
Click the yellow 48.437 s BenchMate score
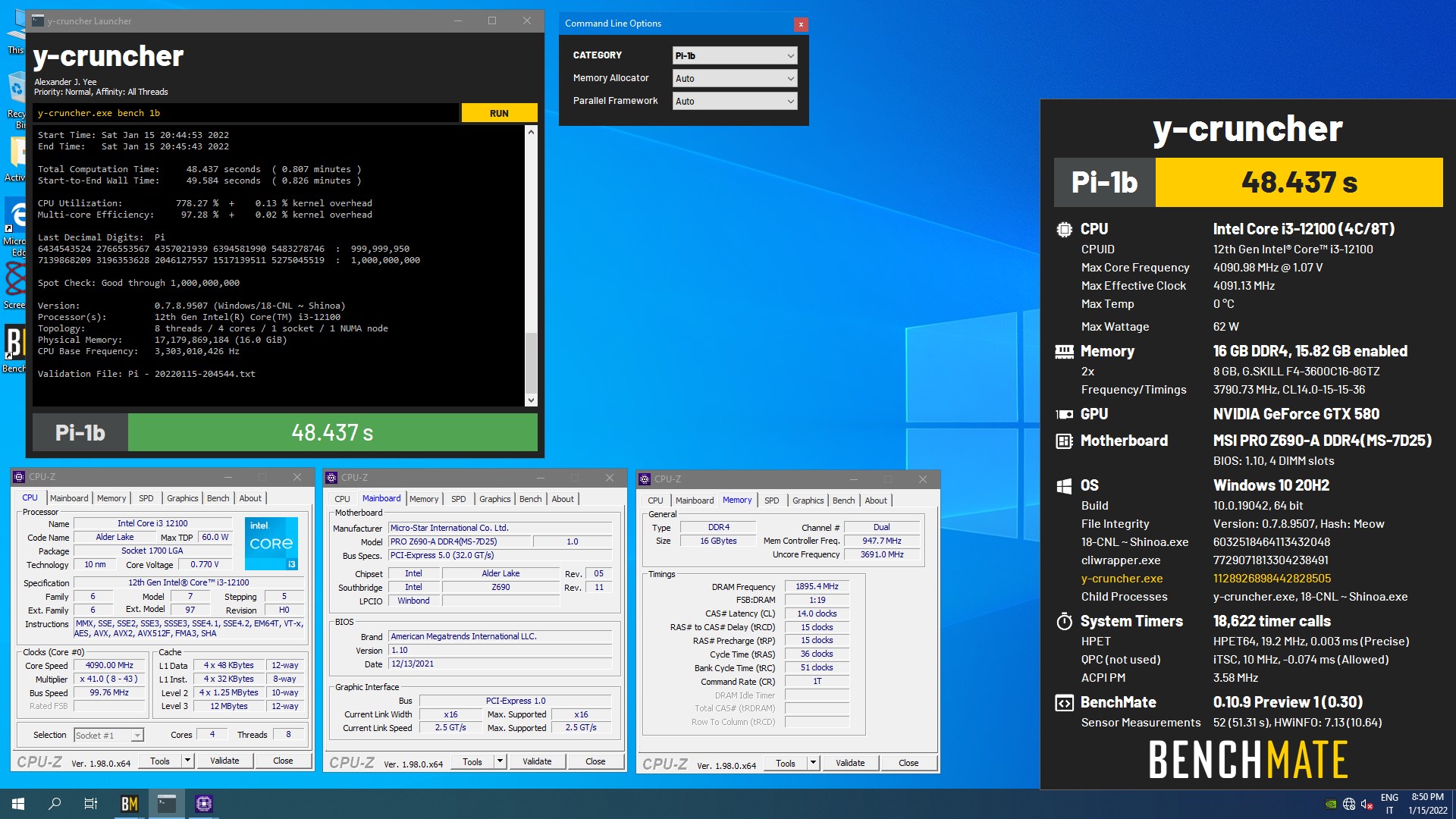coord(1298,182)
